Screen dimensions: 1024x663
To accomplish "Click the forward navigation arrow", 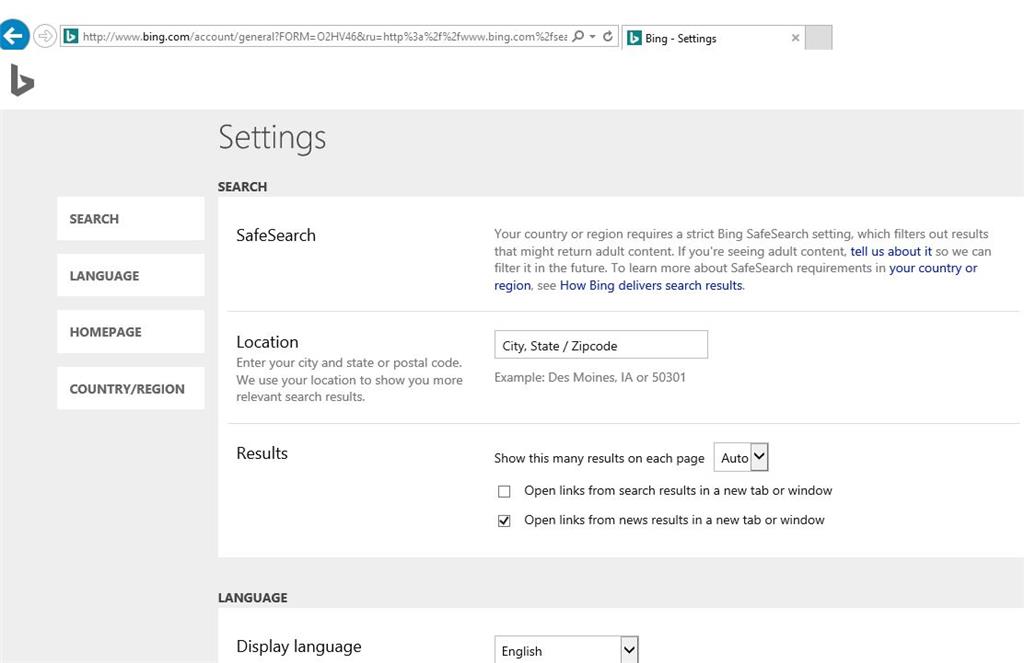I will pyautogui.click(x=44, y=36).
